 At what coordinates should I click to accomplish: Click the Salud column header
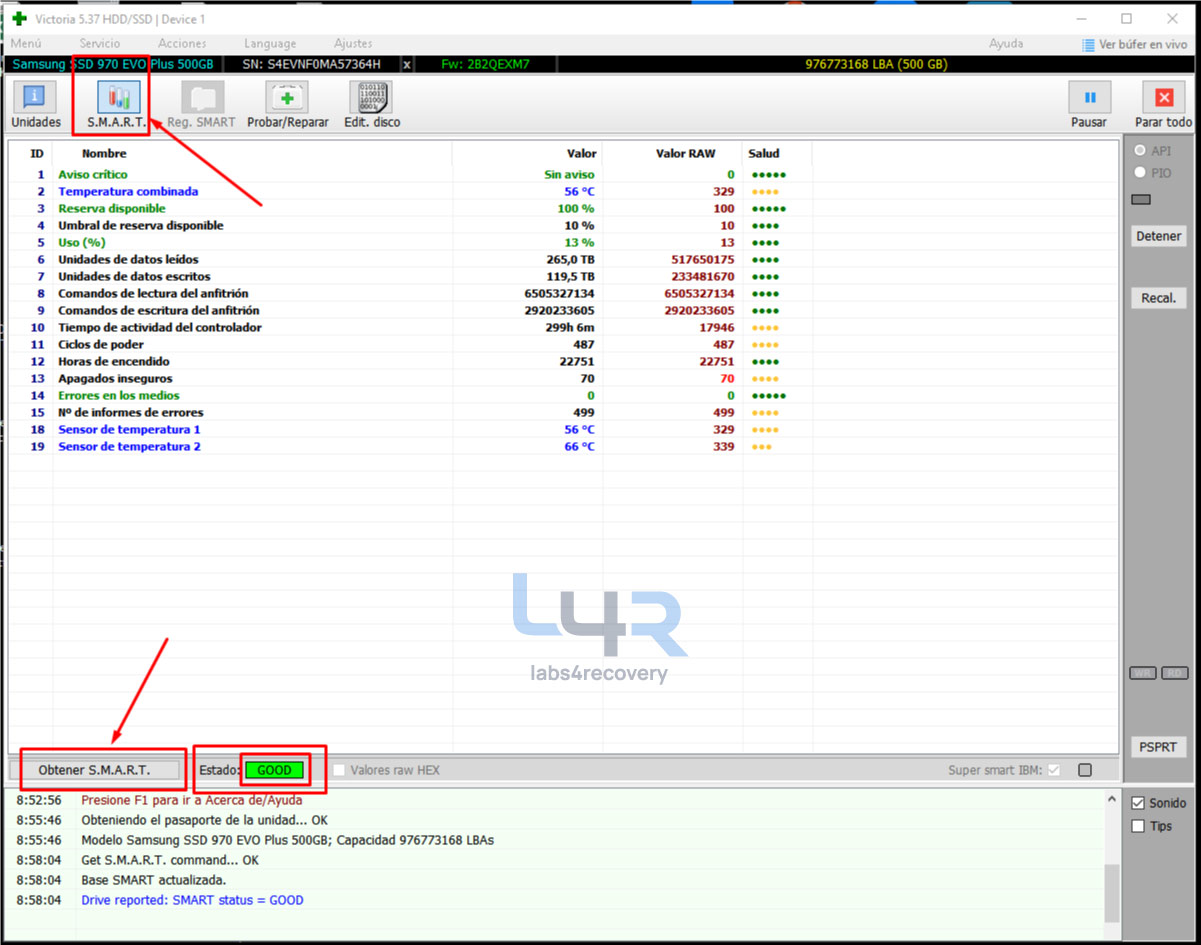763,154
